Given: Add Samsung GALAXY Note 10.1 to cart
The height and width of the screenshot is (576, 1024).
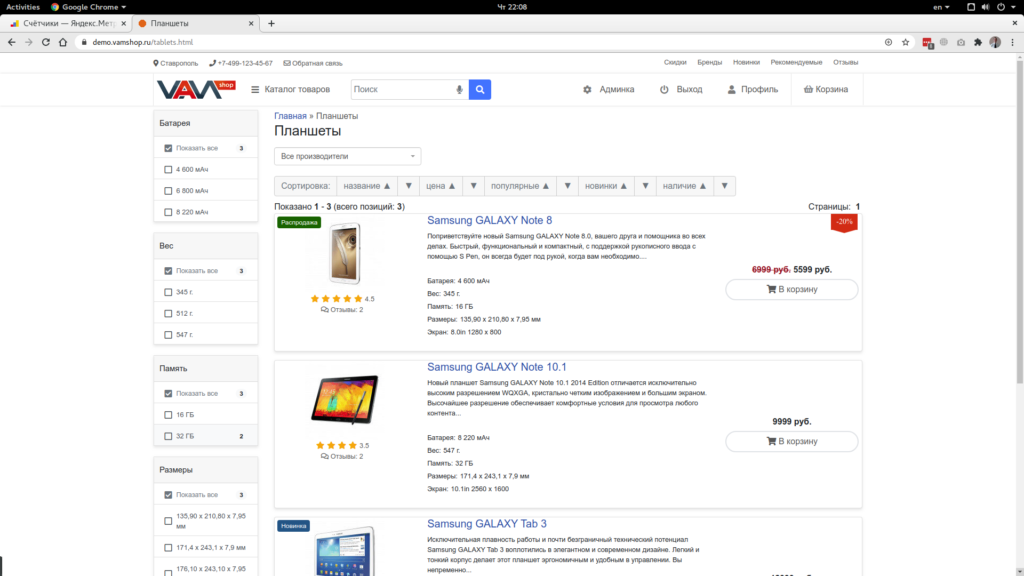Looking at the screenshot, I should tap(792, 441).
